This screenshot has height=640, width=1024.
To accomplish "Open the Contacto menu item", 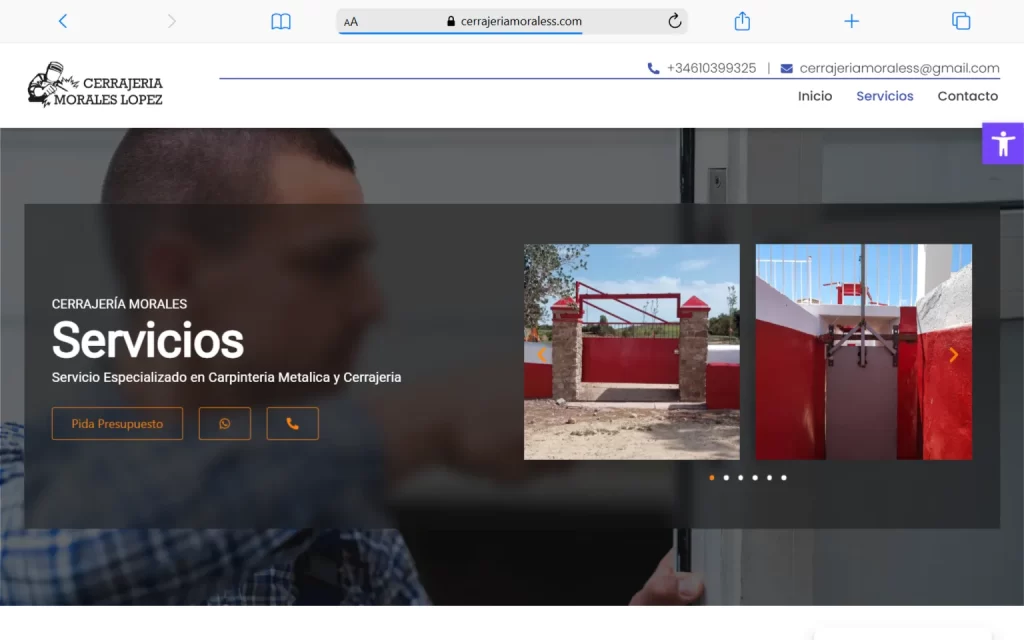I will coord(967,96).
